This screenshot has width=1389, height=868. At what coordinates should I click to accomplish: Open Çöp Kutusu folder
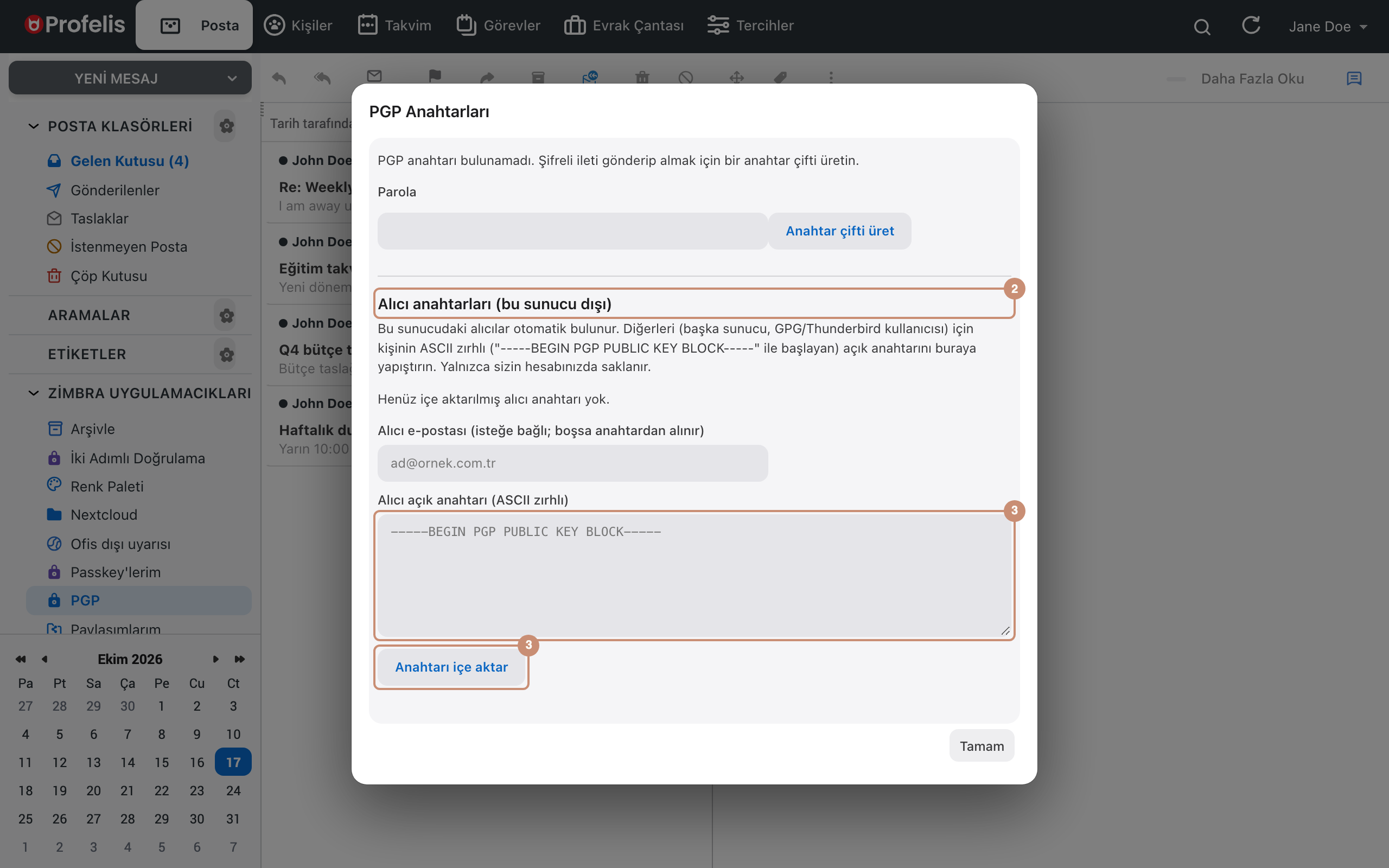pyautogui.click(x=109, y=276)
